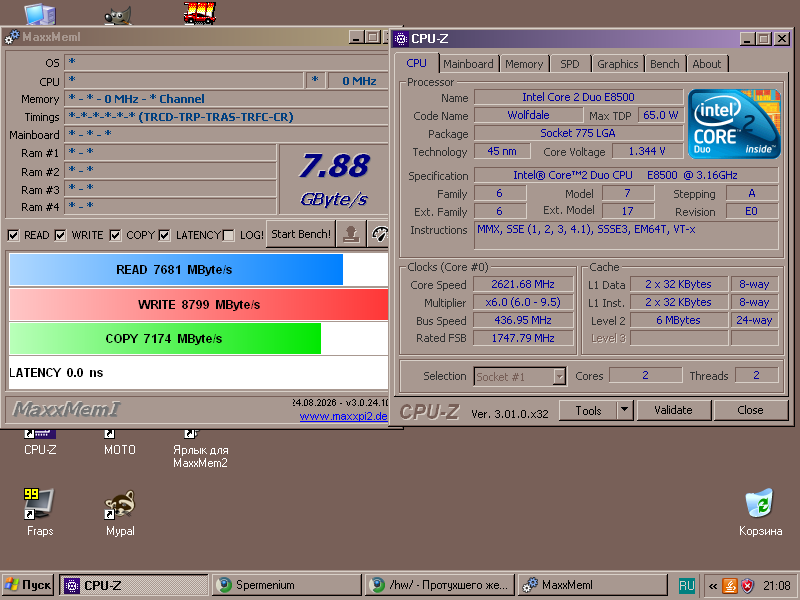The image size is (800, 600).
Task: Launch the Mypal raccoon browser icon
Action: tap(120, 512)
